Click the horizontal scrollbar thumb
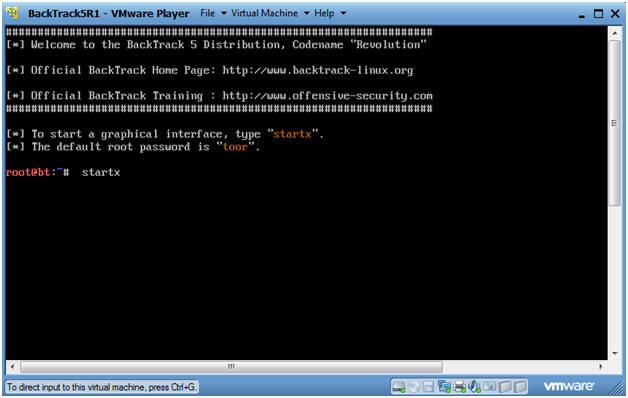 click(231, 366)
